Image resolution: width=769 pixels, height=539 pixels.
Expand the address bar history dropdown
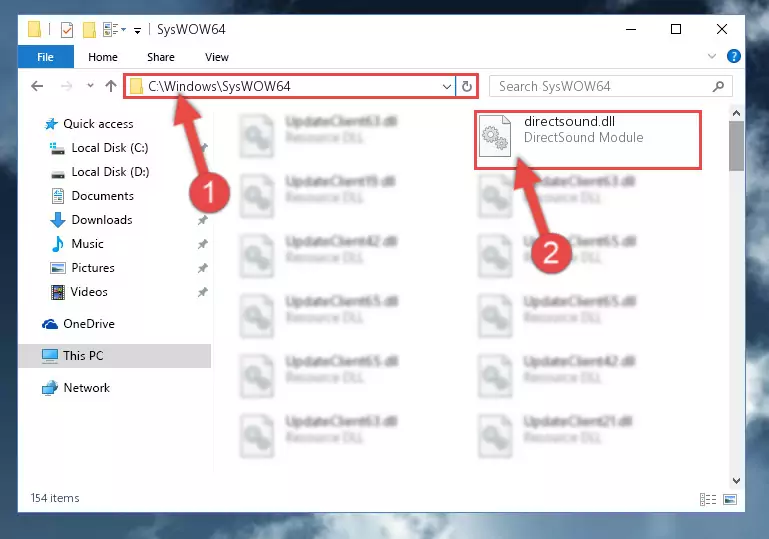[446, 87]
